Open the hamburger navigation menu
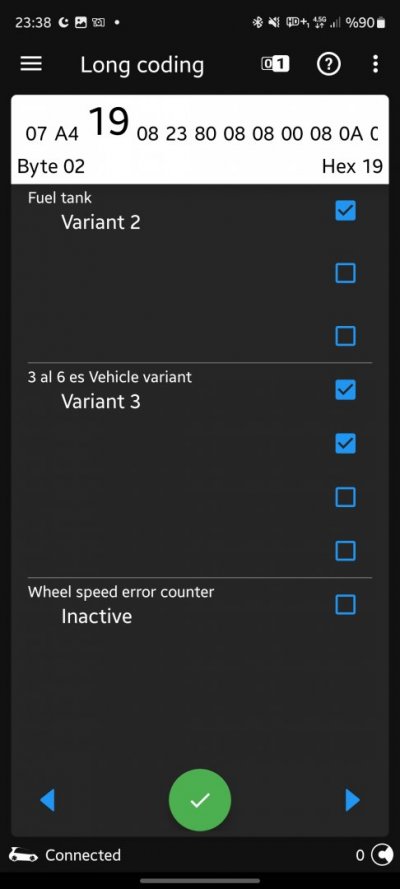 coord(31,65)
